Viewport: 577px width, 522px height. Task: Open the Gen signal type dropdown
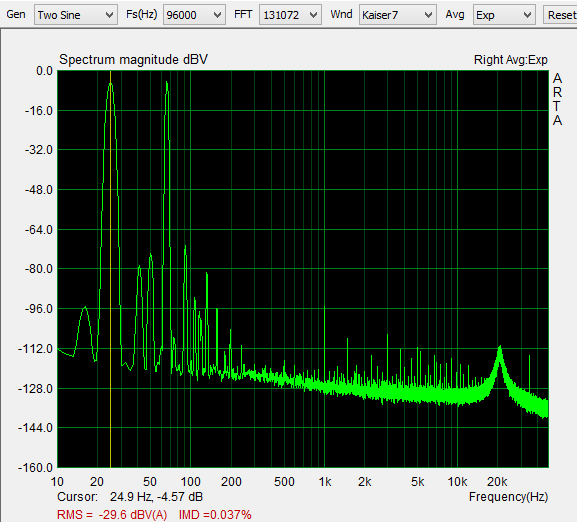109,15
